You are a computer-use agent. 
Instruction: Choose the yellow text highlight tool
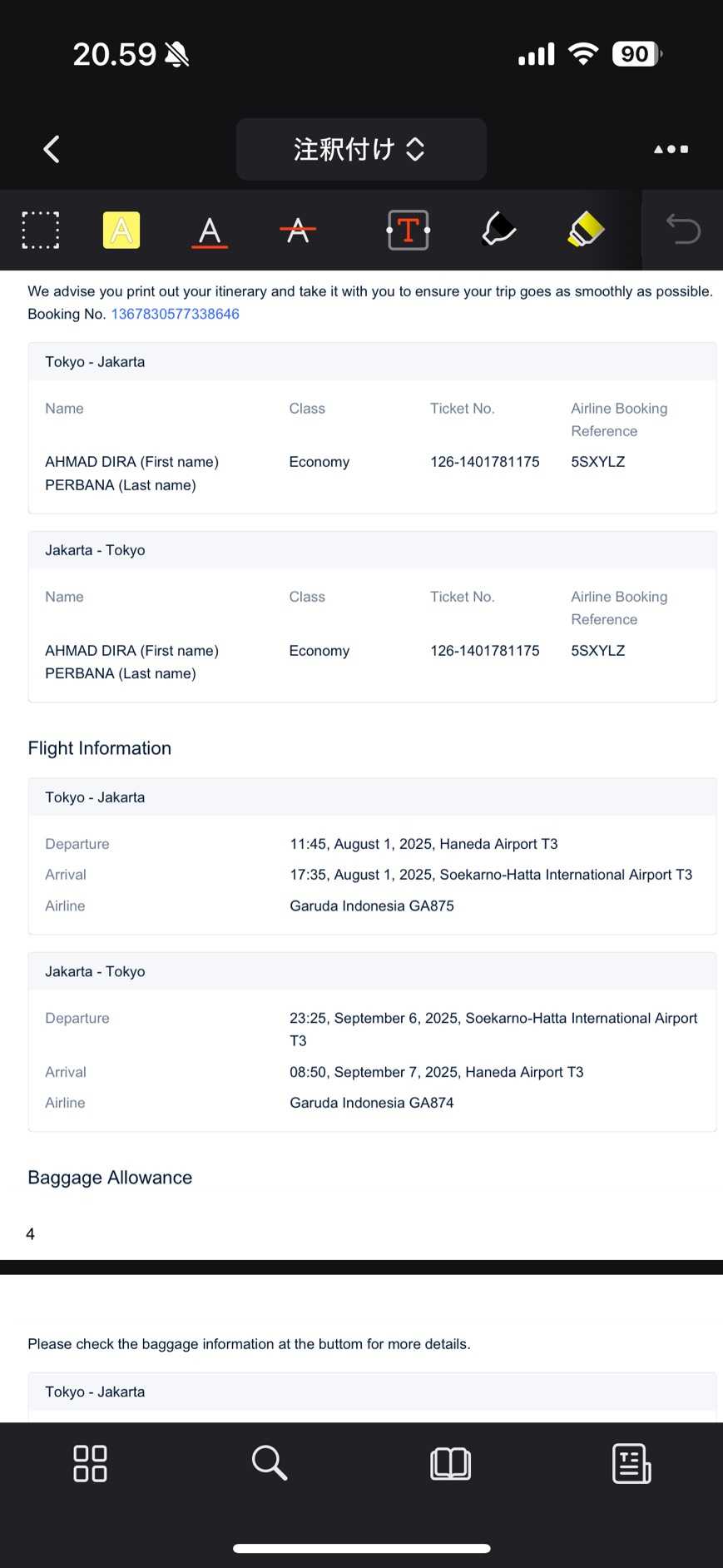point(121,231)
